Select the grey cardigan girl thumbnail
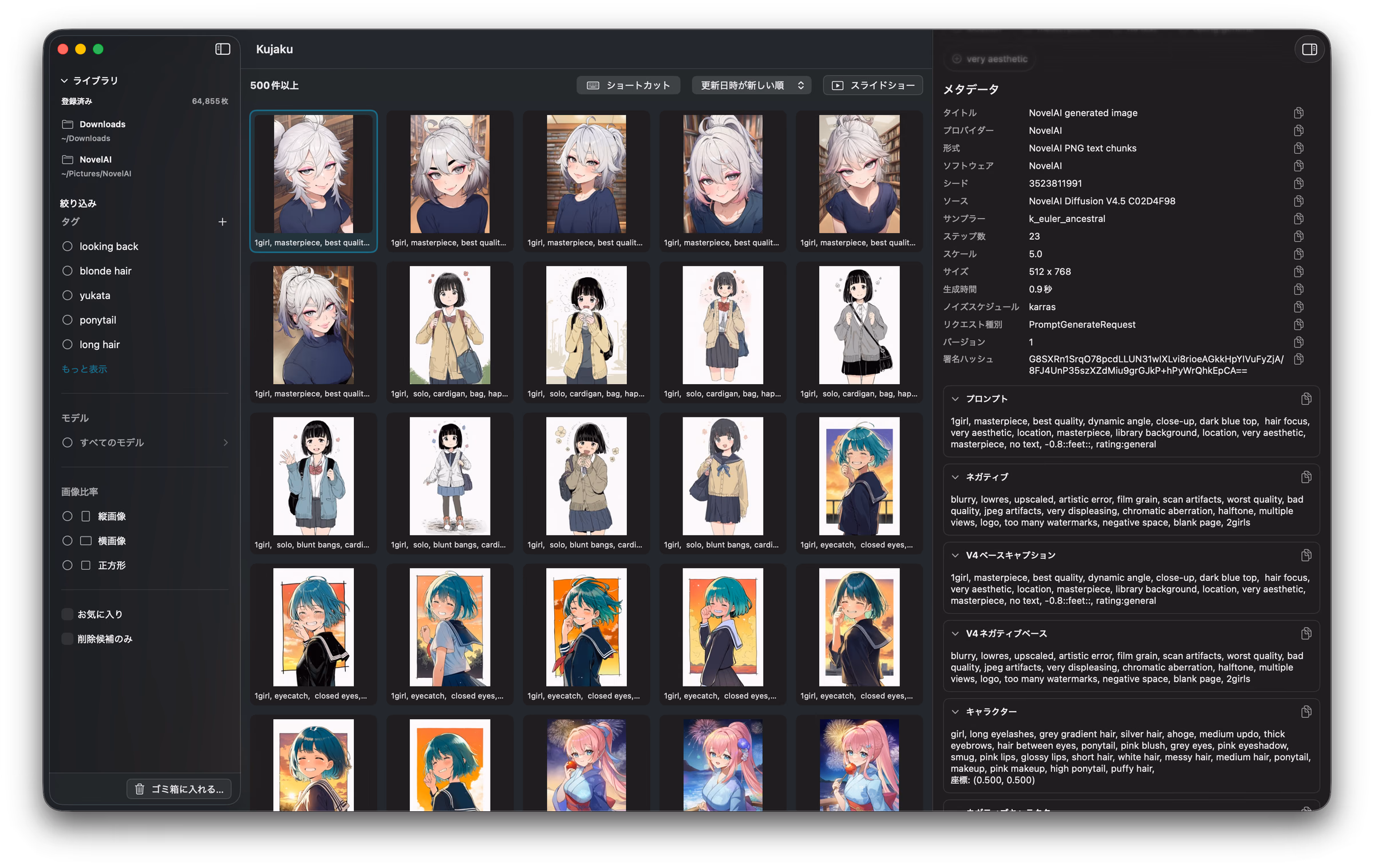 pos(859,332)
